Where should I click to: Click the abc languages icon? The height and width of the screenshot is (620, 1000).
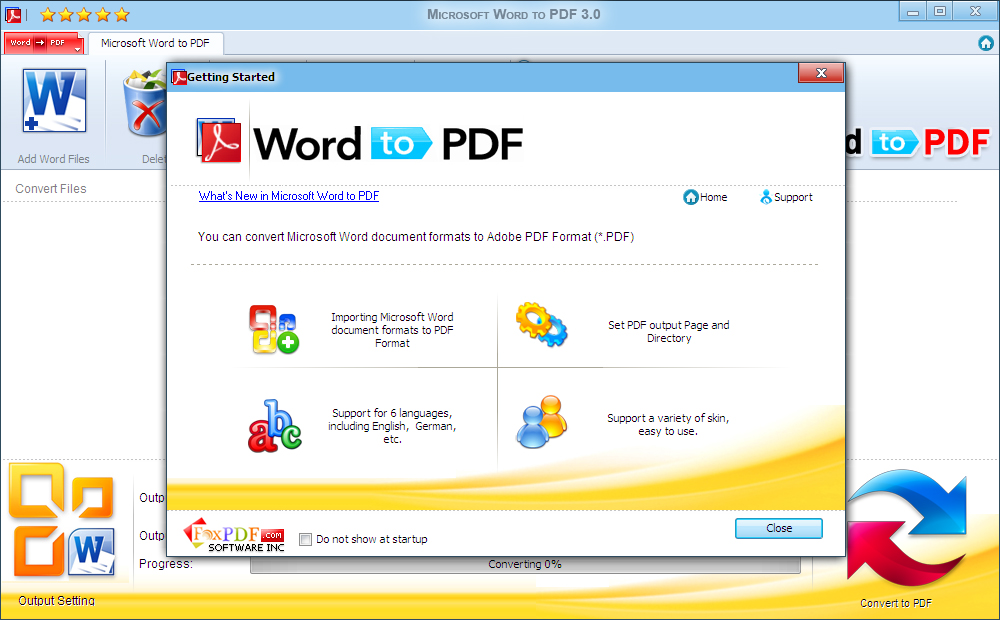pyautogui.click(x=274, y=426)
